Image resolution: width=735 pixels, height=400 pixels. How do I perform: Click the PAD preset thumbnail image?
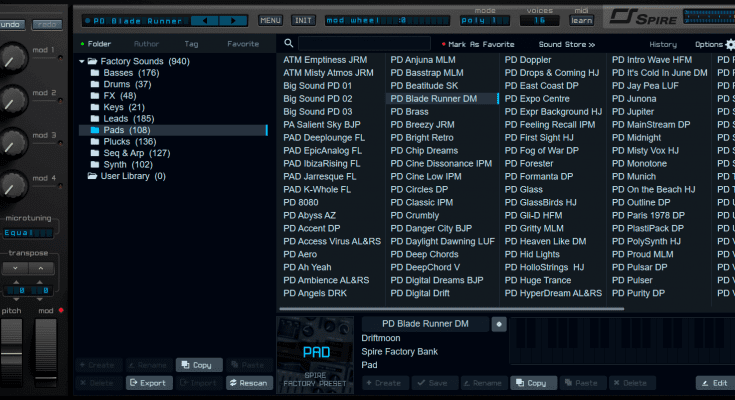(x=314, y=355)
